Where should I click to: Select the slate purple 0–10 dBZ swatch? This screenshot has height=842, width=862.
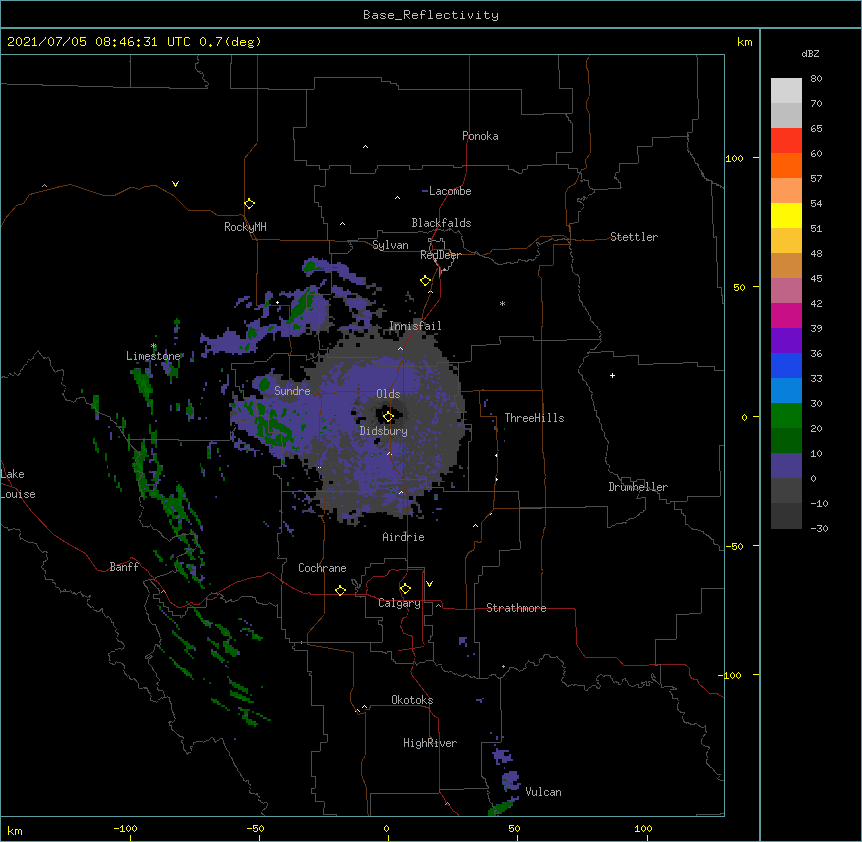(x=786, y=466)
